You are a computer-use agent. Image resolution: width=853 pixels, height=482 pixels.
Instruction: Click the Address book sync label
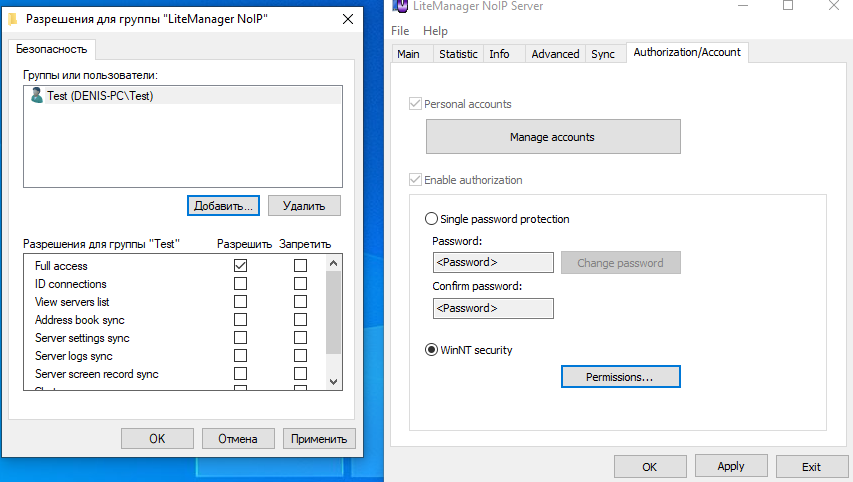[79, 320]
